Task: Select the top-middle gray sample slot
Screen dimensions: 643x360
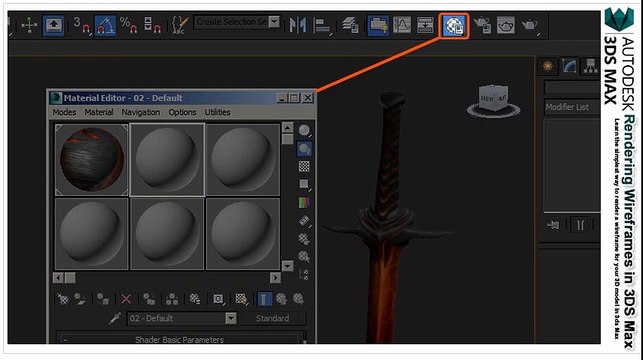Action: click(x=167, y=159)
